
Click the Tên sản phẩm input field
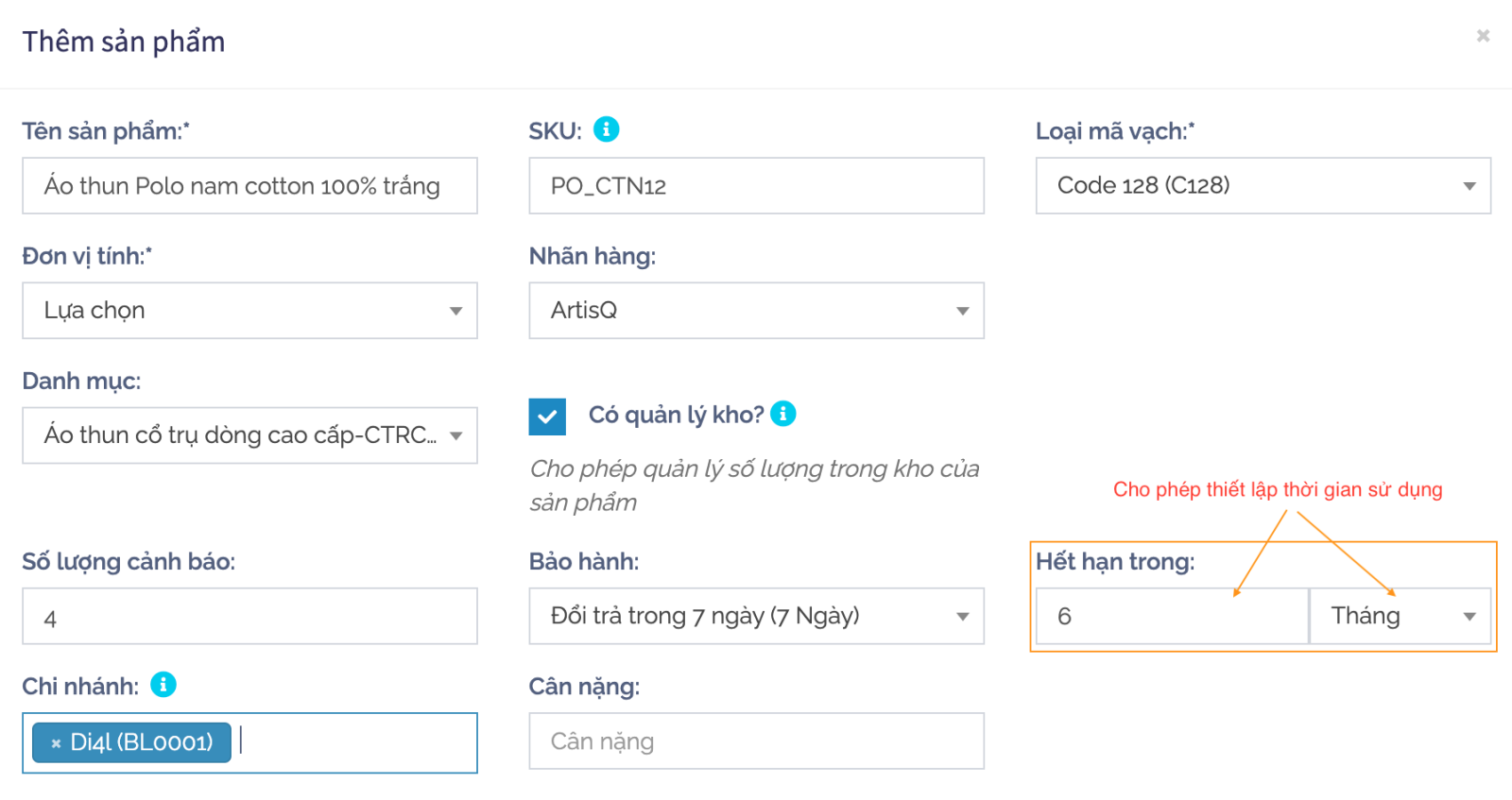coord(249,186)
